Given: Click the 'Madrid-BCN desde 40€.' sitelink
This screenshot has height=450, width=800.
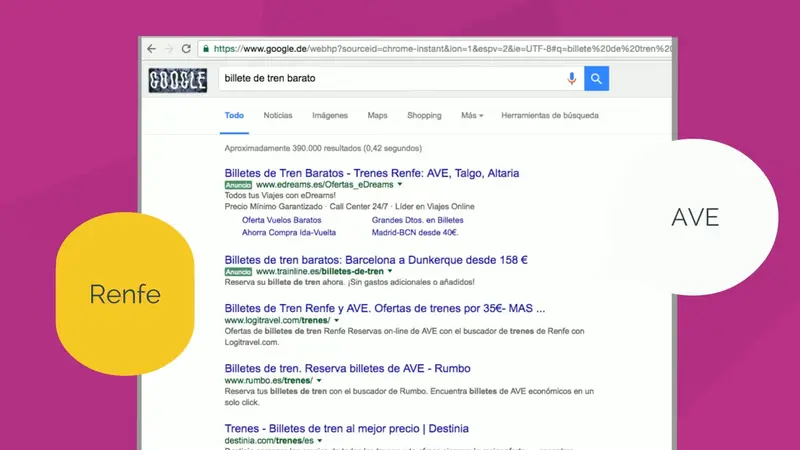Looking at the screenshot, I should [x=415, y=232].
